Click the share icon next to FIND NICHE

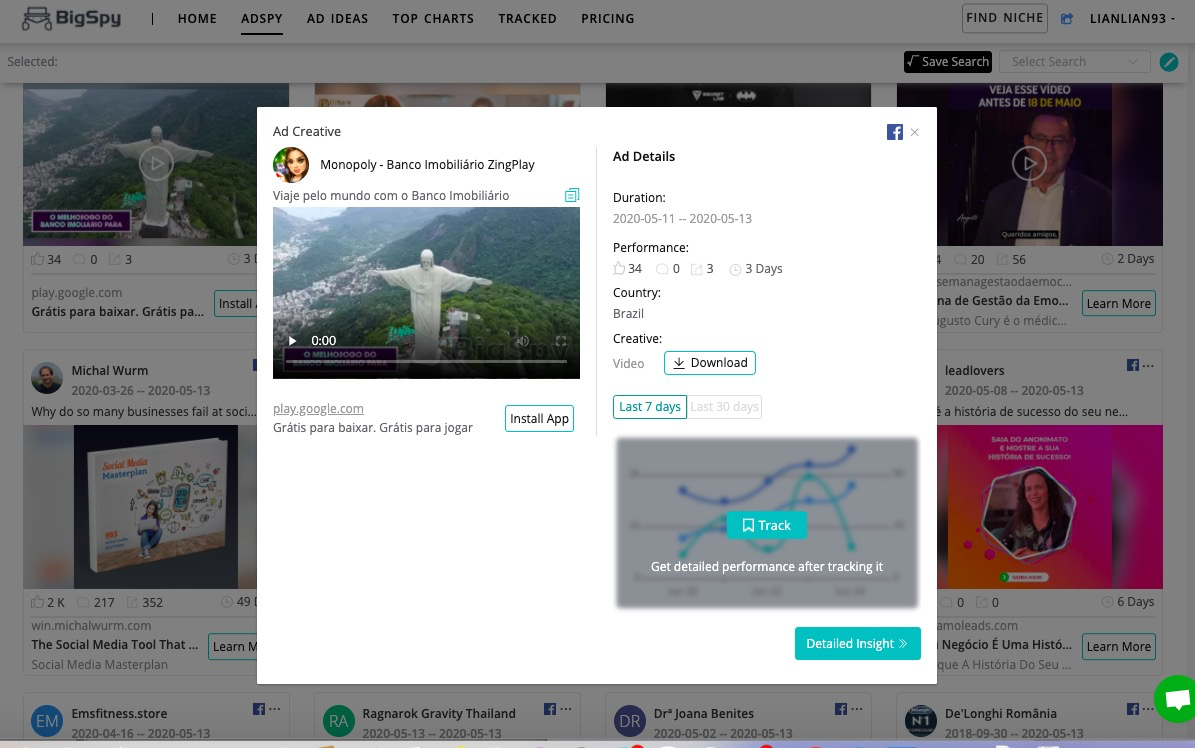coord(1067,18)
